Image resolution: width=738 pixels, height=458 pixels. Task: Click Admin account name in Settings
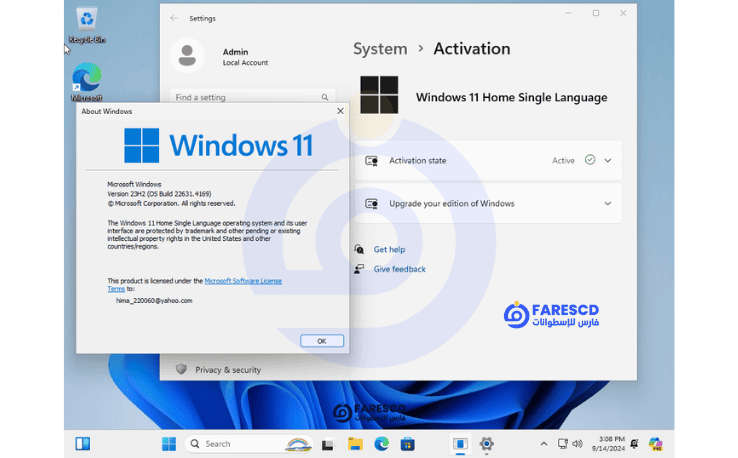[x=235, y=52]
